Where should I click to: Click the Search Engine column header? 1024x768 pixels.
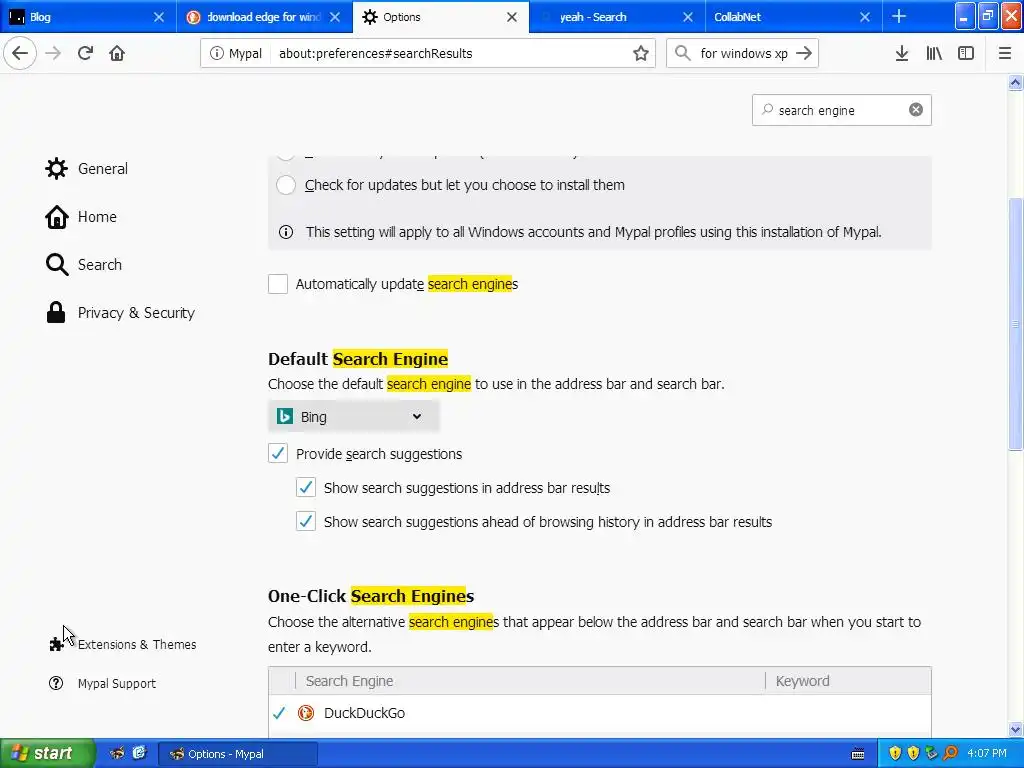point(530,681)
